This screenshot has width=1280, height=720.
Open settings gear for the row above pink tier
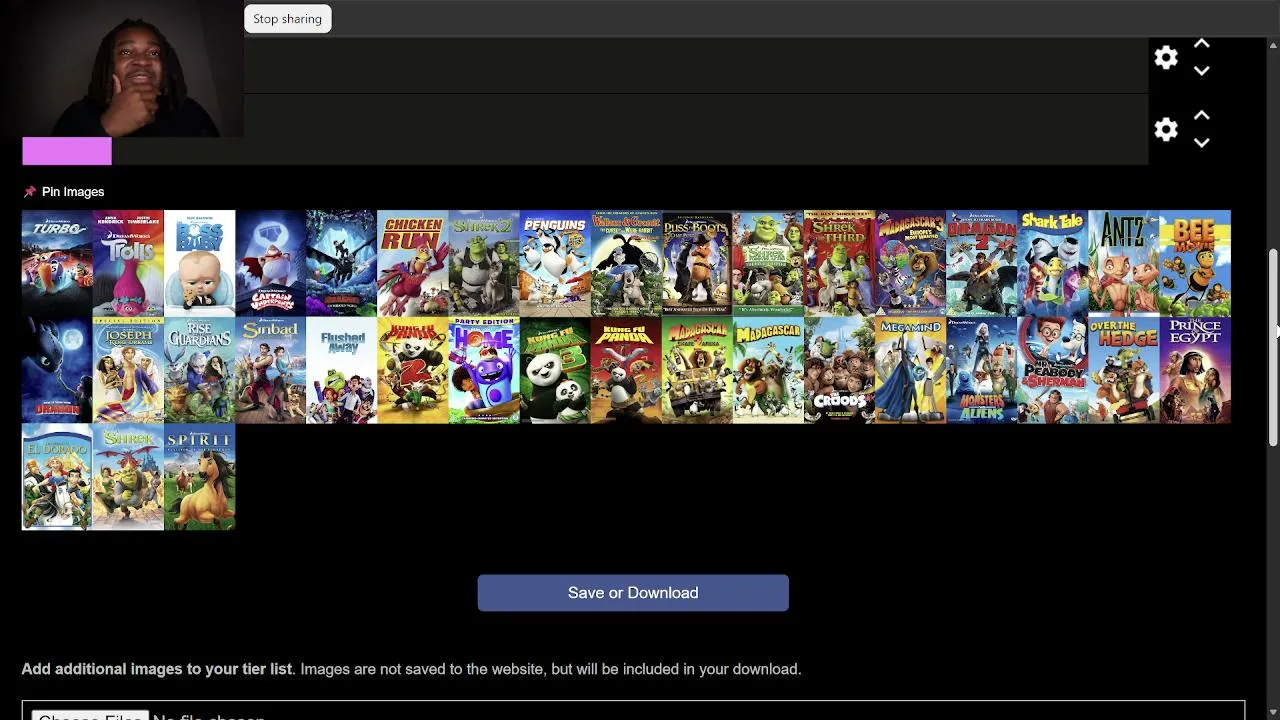pos(1166,58)
